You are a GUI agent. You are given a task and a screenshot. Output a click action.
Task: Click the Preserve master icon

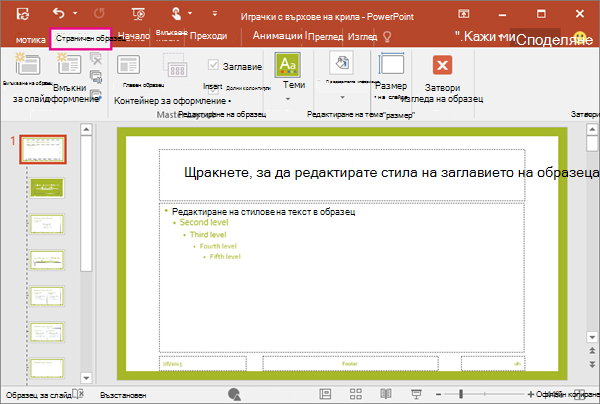point(96,94)
